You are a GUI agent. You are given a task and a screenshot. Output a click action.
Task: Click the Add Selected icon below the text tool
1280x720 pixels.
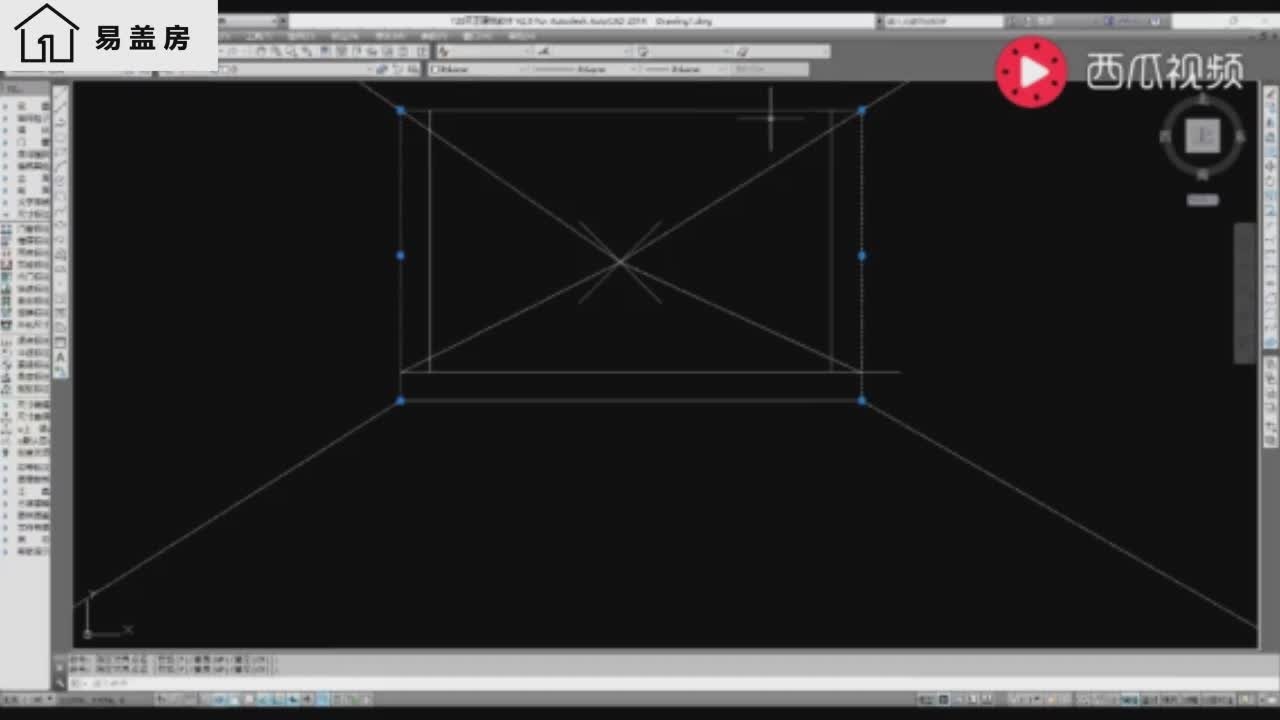[x=61, y=371]
